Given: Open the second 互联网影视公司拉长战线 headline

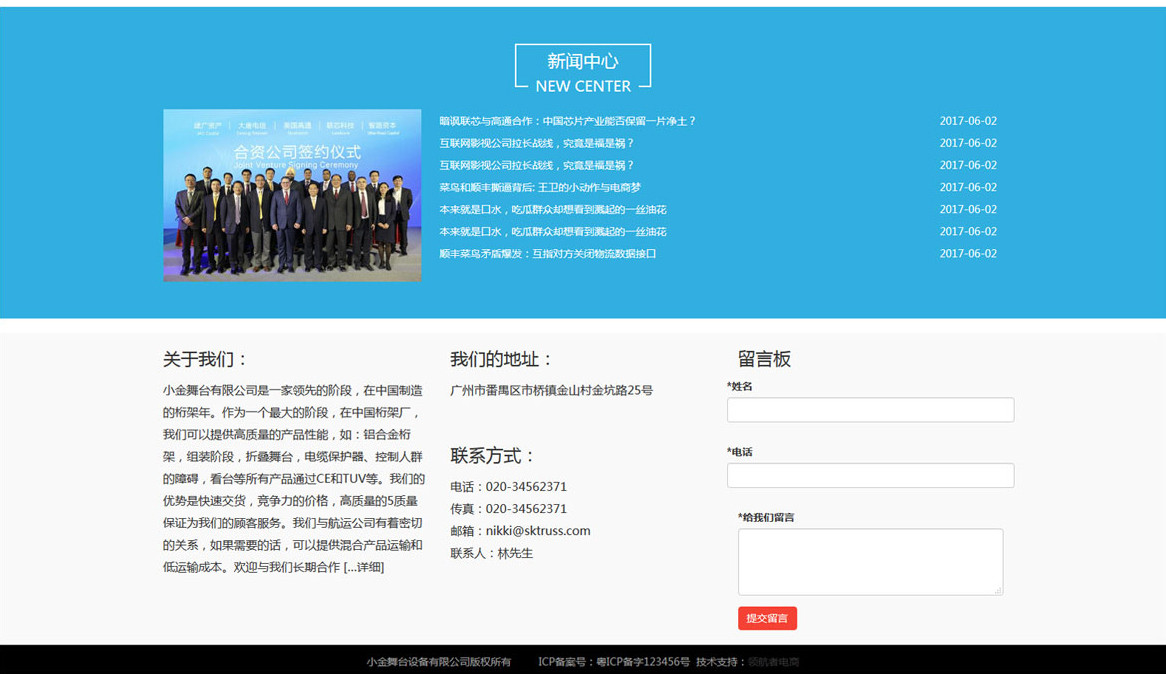Looking at the screenshot, I should [x=537, y=165].
